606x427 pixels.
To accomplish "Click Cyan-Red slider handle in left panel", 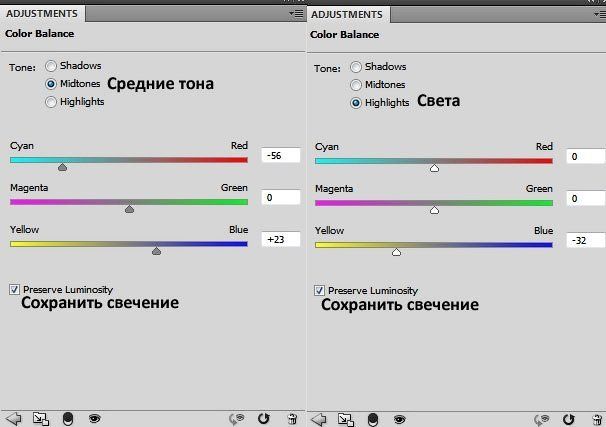I will click(62, 167).
